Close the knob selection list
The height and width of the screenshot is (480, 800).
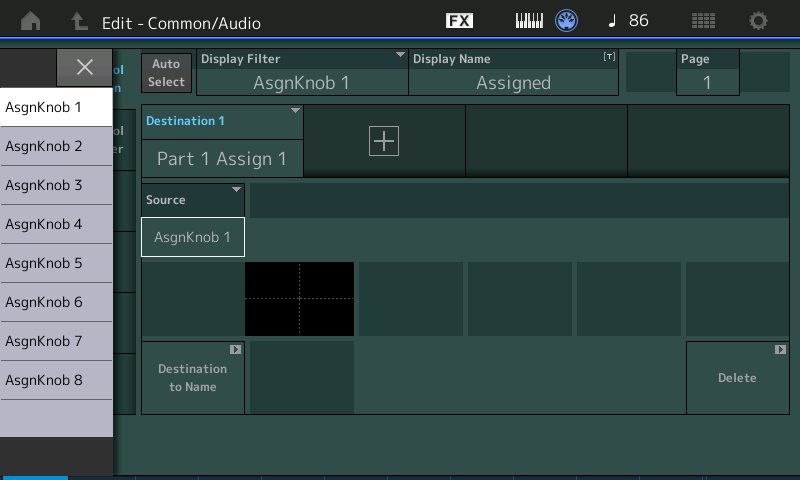85,67
